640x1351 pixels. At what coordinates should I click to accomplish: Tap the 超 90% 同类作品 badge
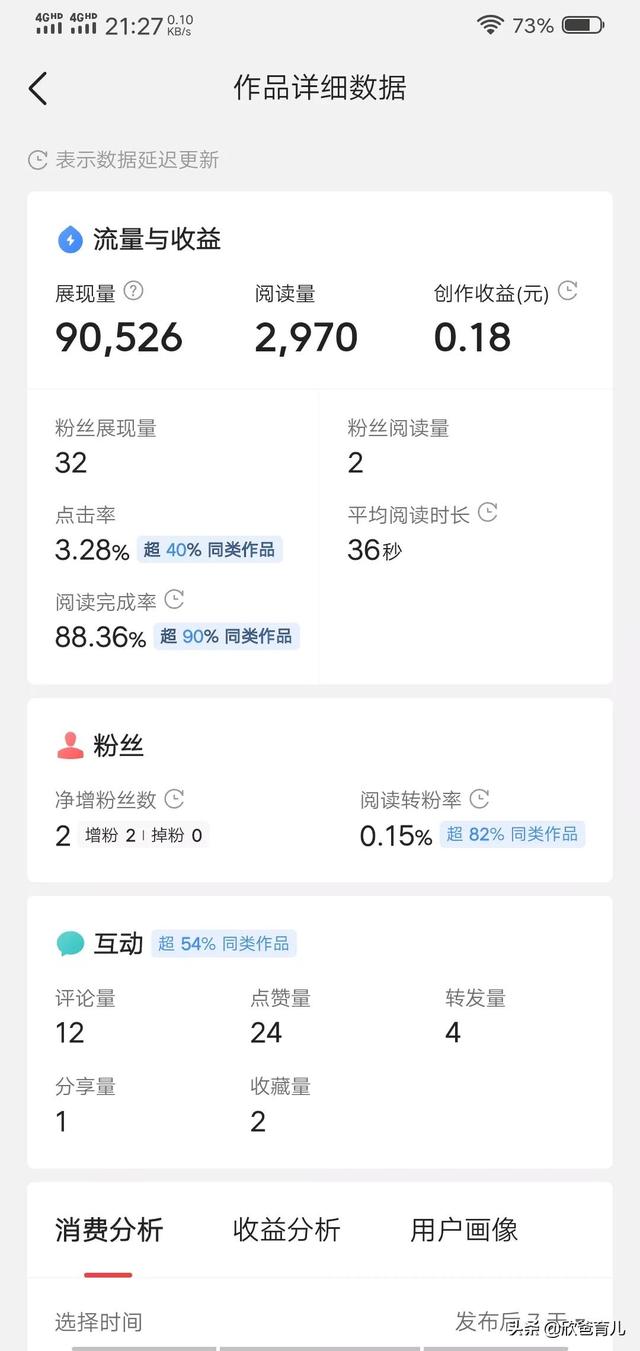(226, 636)
